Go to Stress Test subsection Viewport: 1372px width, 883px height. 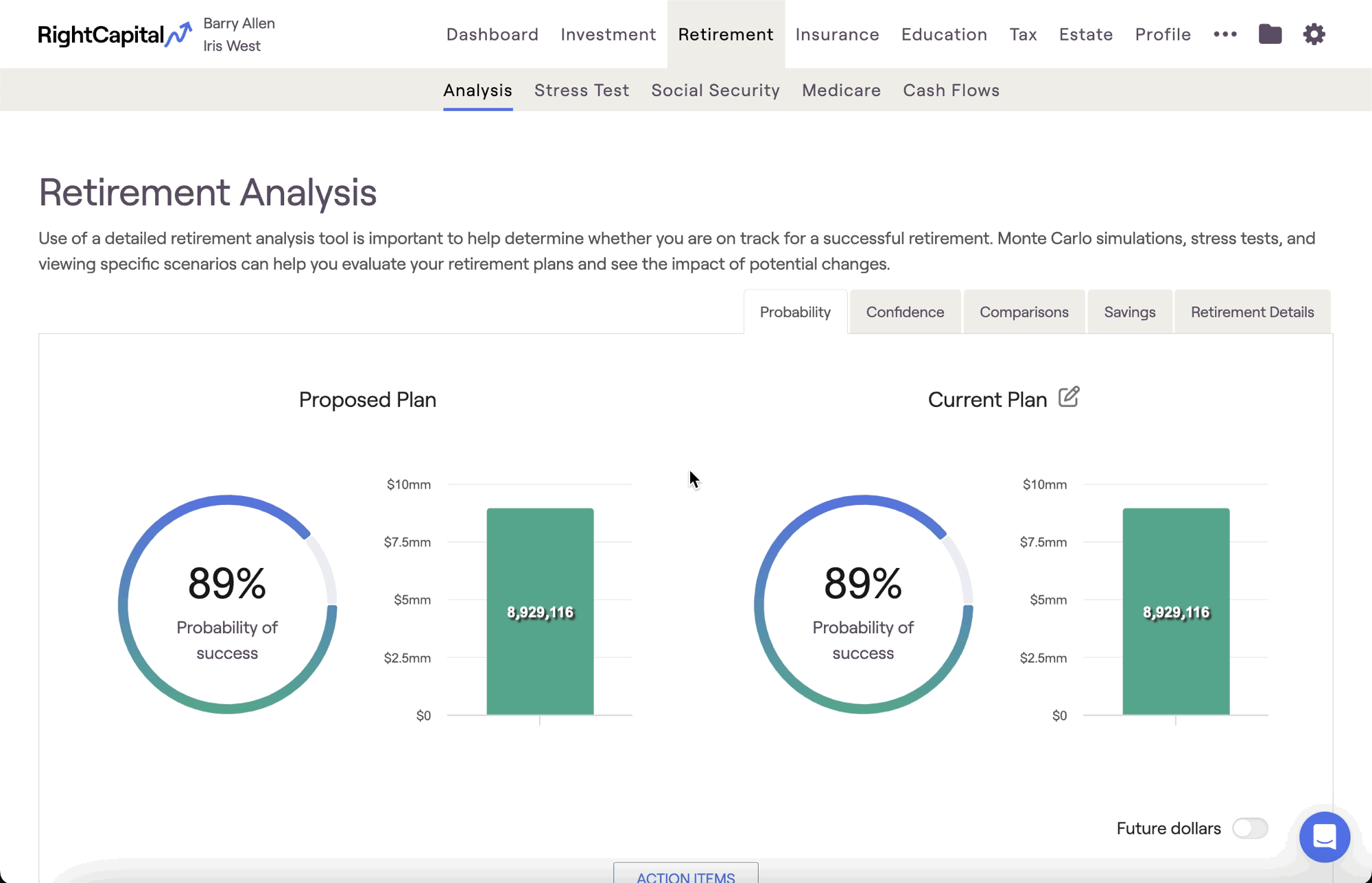[581, 91]
